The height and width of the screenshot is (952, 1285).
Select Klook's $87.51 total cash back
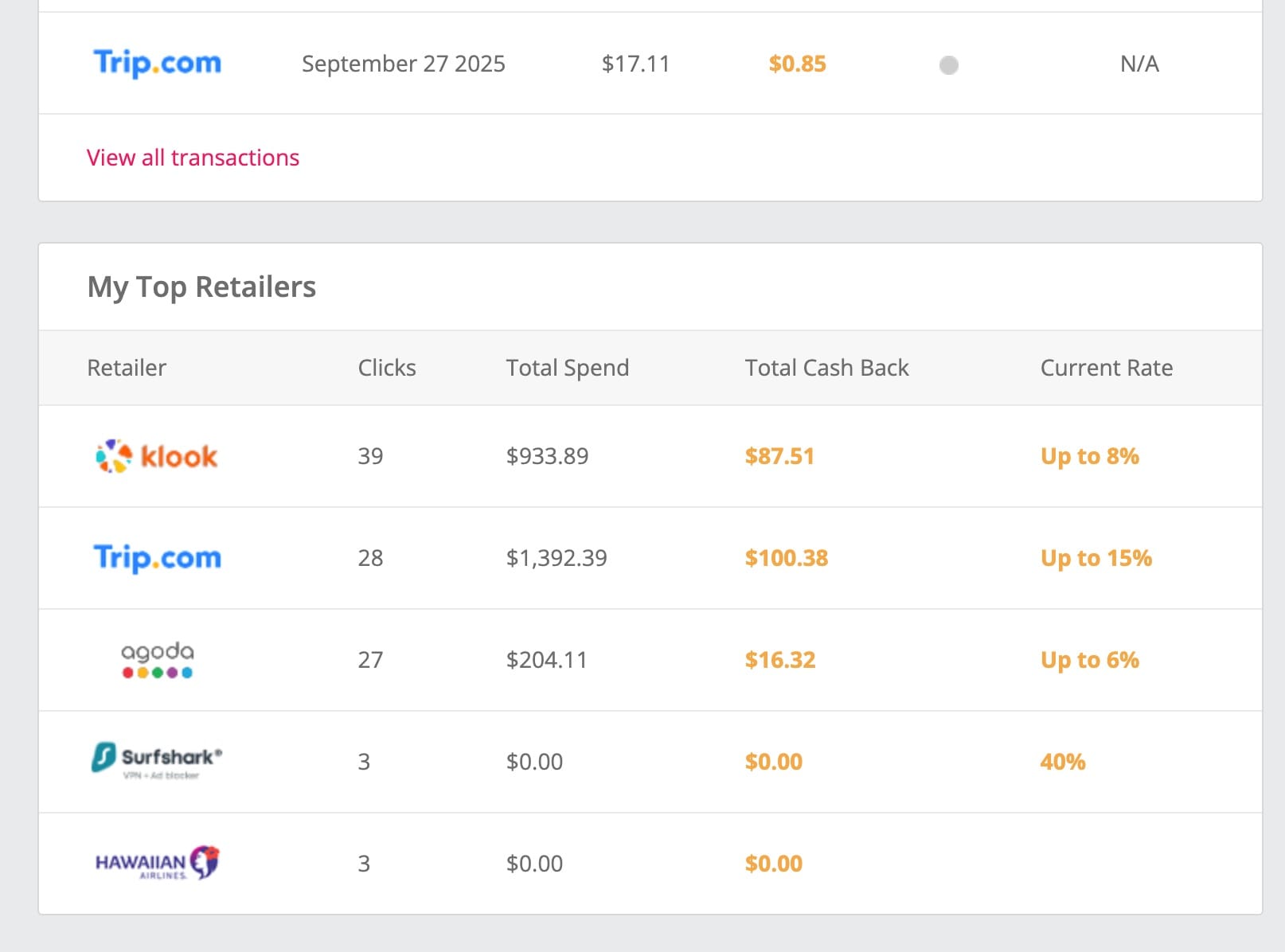779,456
